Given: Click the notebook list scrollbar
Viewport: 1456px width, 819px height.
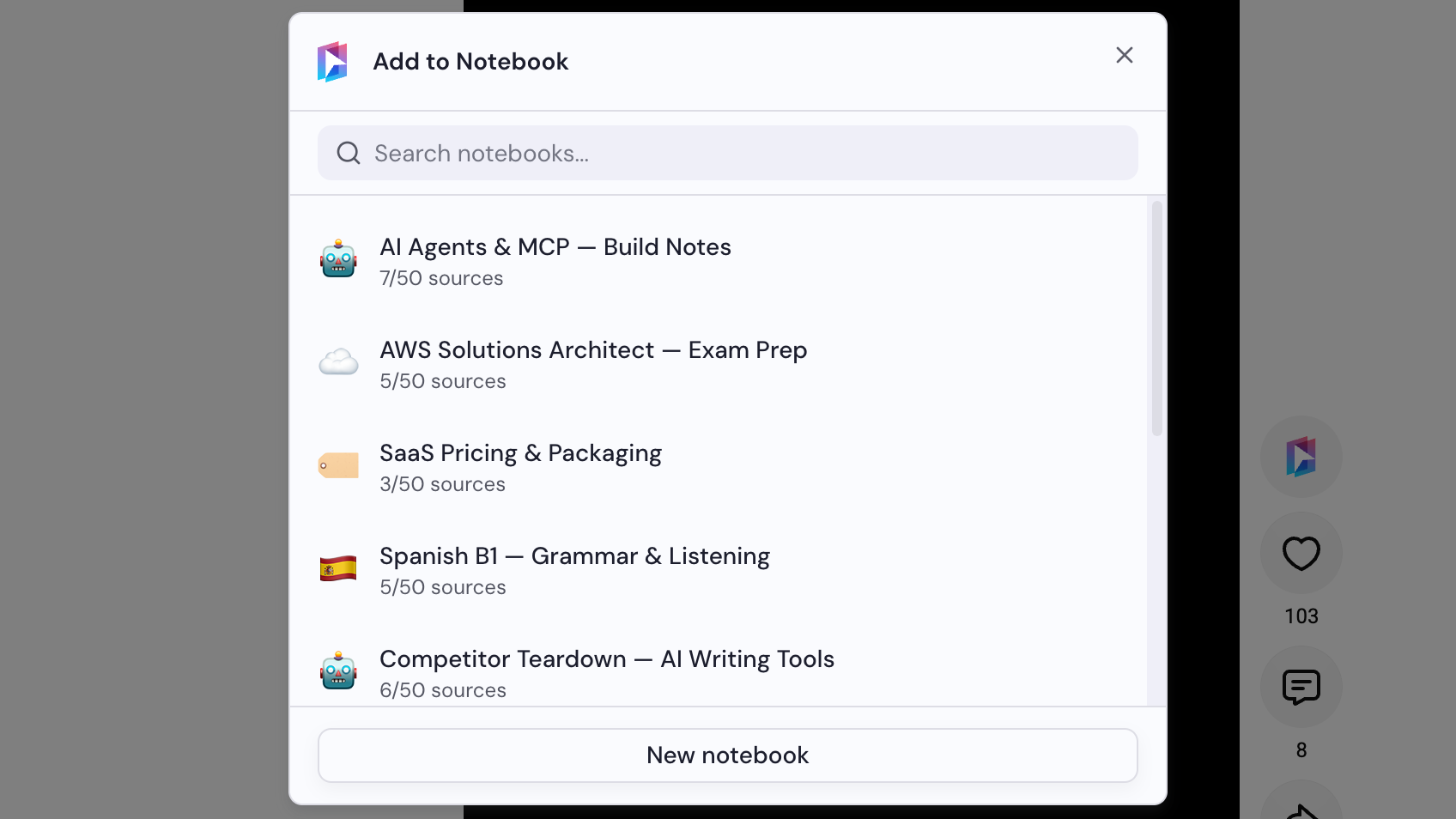Looking at the screenshot, I should pyautogui.click(x=1157, y=318).
